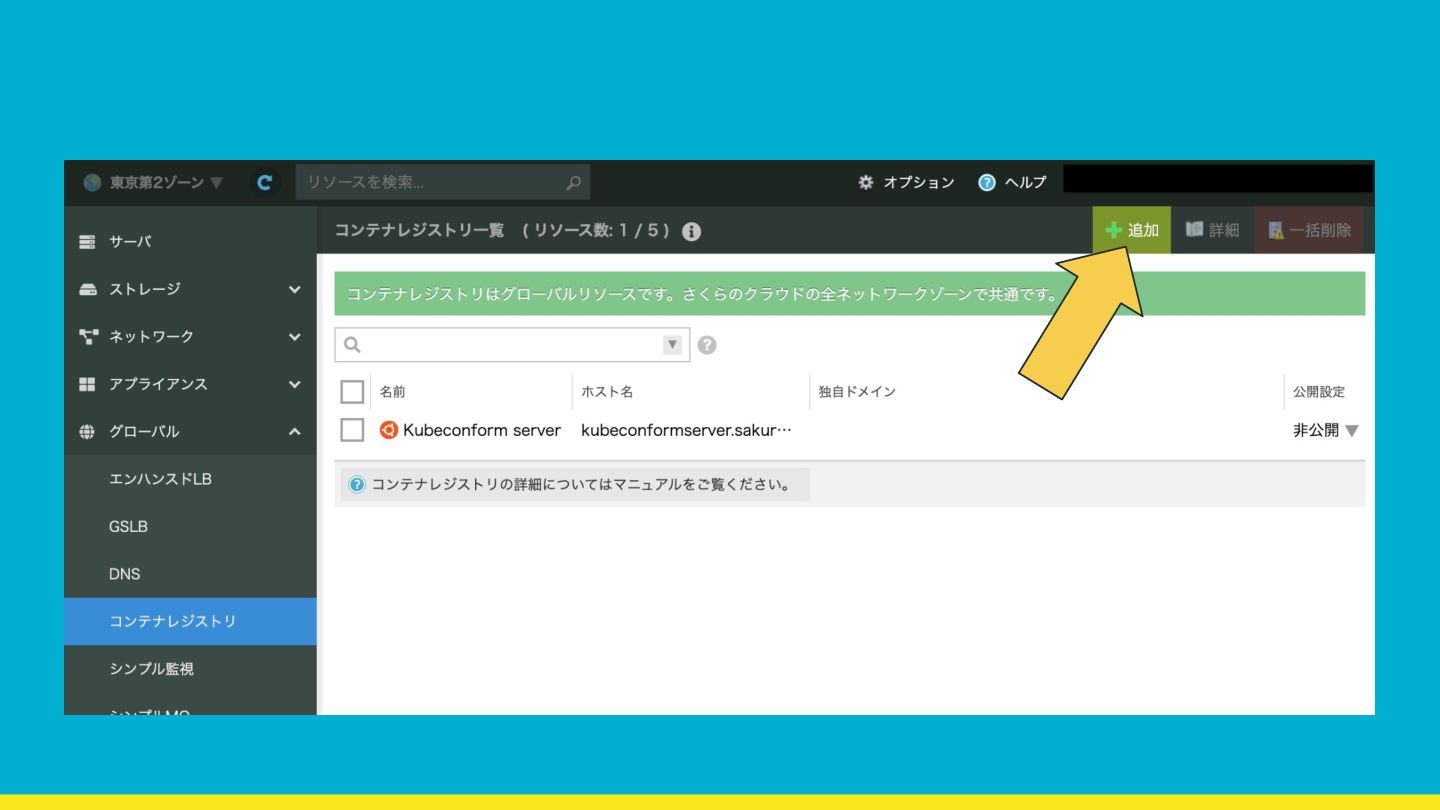
Task: Click the gear icon for オプション
Action: coord(866,183)
